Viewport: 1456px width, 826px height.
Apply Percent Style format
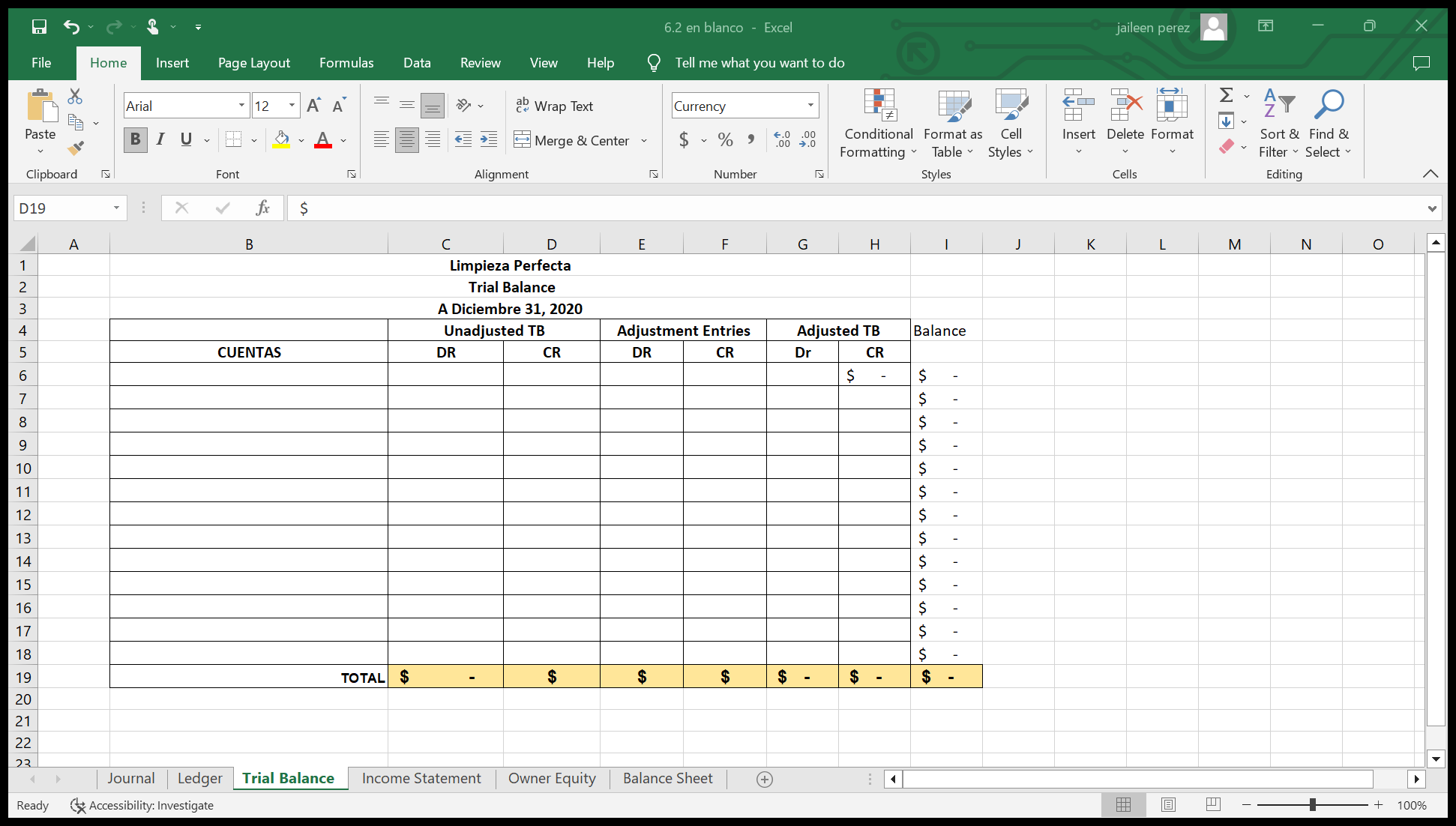[725, 140]
